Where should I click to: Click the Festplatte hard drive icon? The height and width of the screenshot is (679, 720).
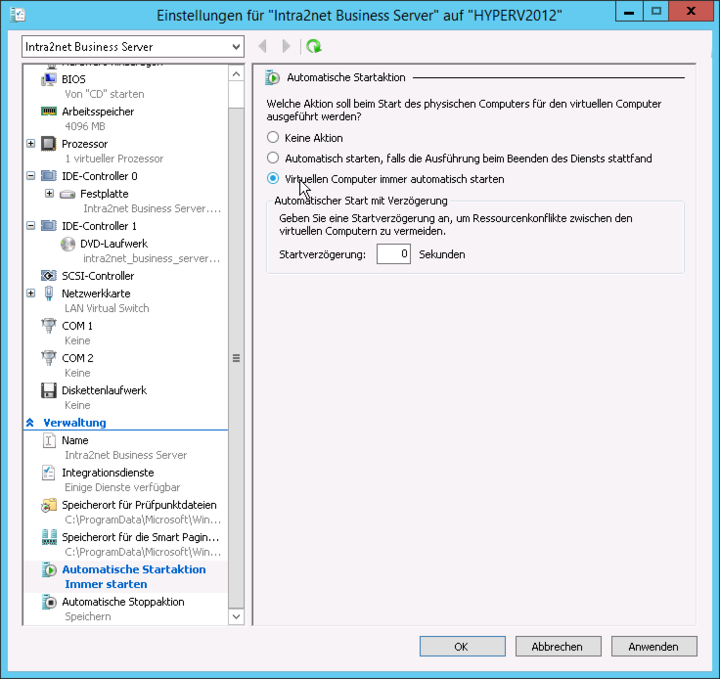[68, 194]
